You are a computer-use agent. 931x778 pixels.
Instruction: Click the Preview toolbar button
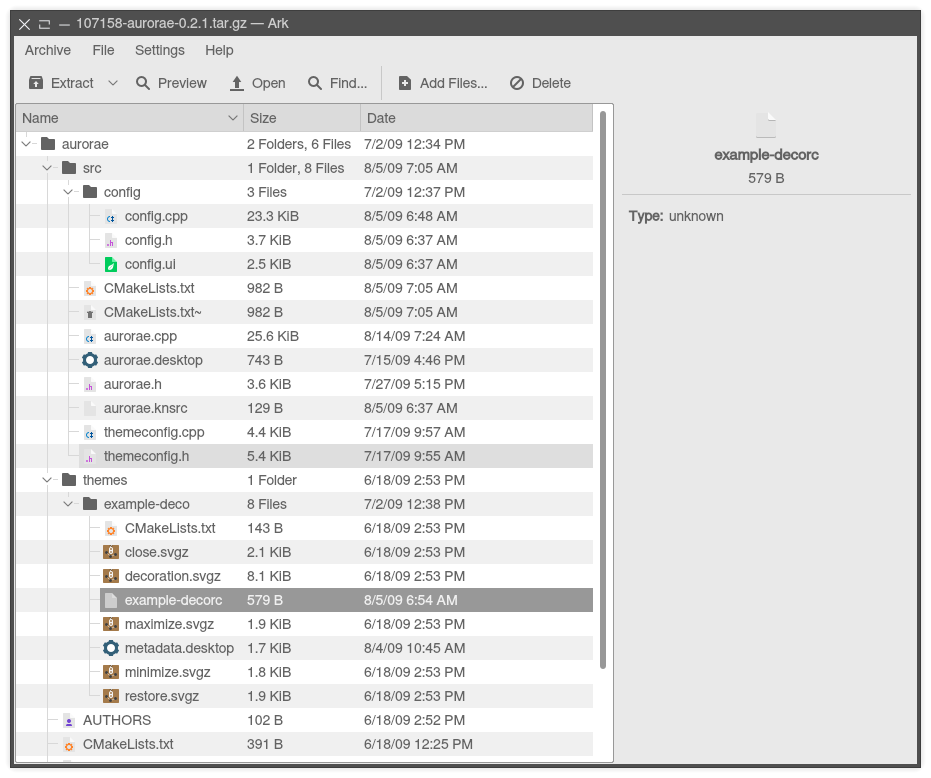(x=171, y=83)
